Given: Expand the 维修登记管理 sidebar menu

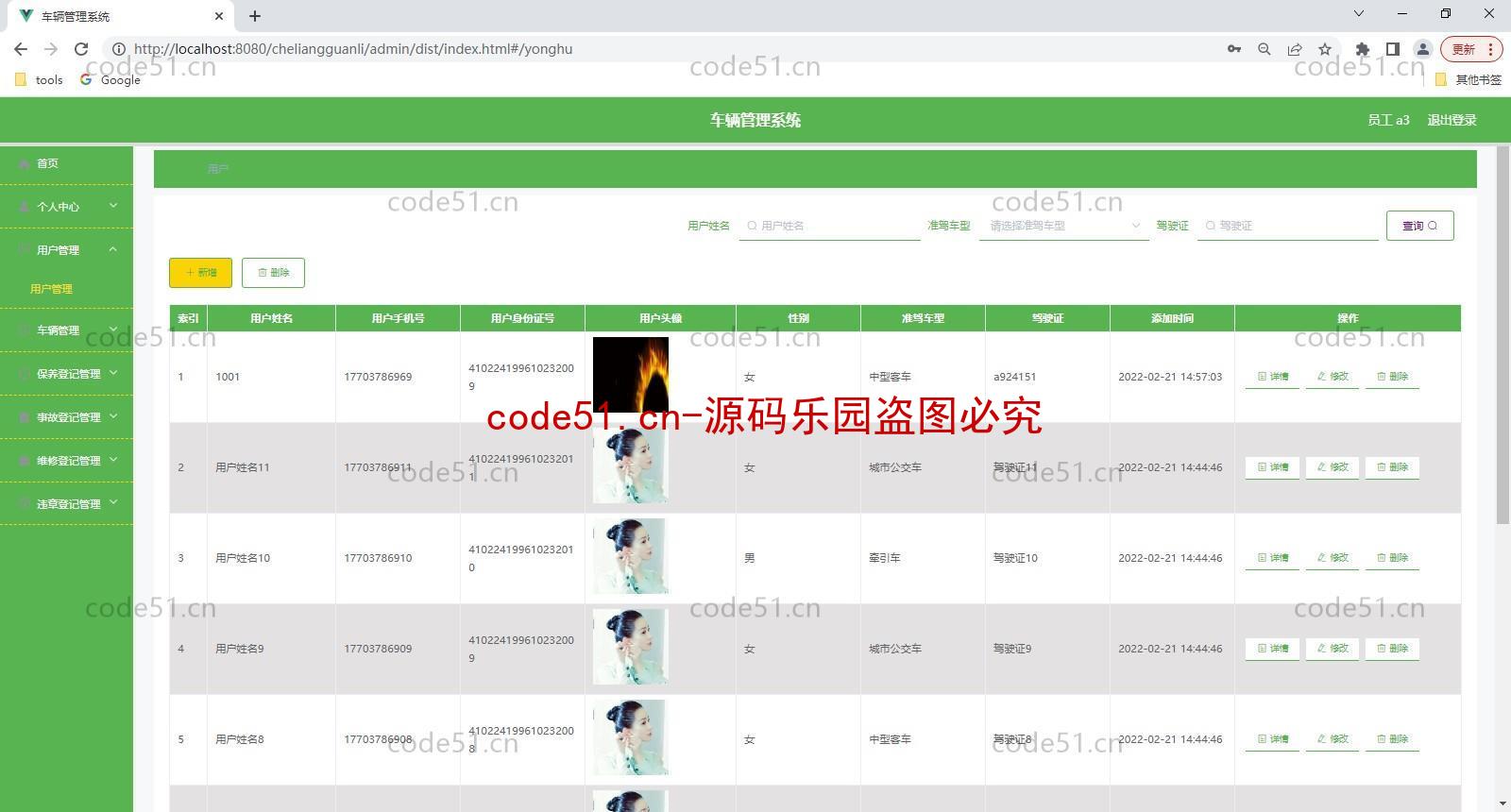Looking at the screenshot, I should pos(66,461).
